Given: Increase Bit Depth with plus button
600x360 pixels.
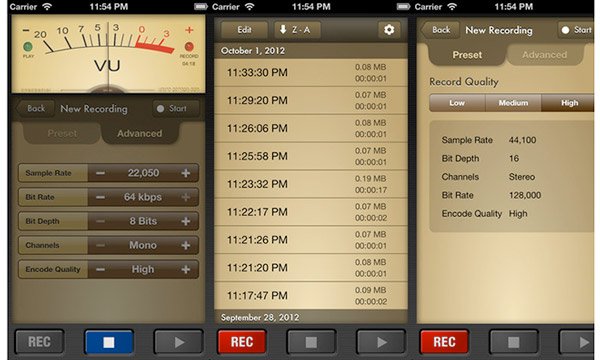Looking at the screenshot, I should [x=186, y=222].
